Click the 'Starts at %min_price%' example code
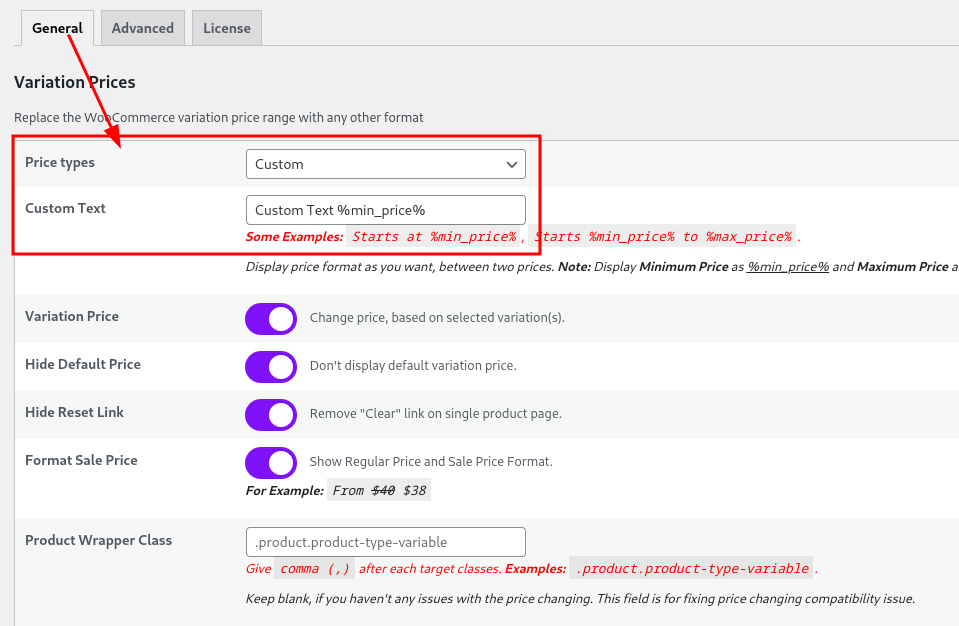959x626 pixels. tap(434, 237)
